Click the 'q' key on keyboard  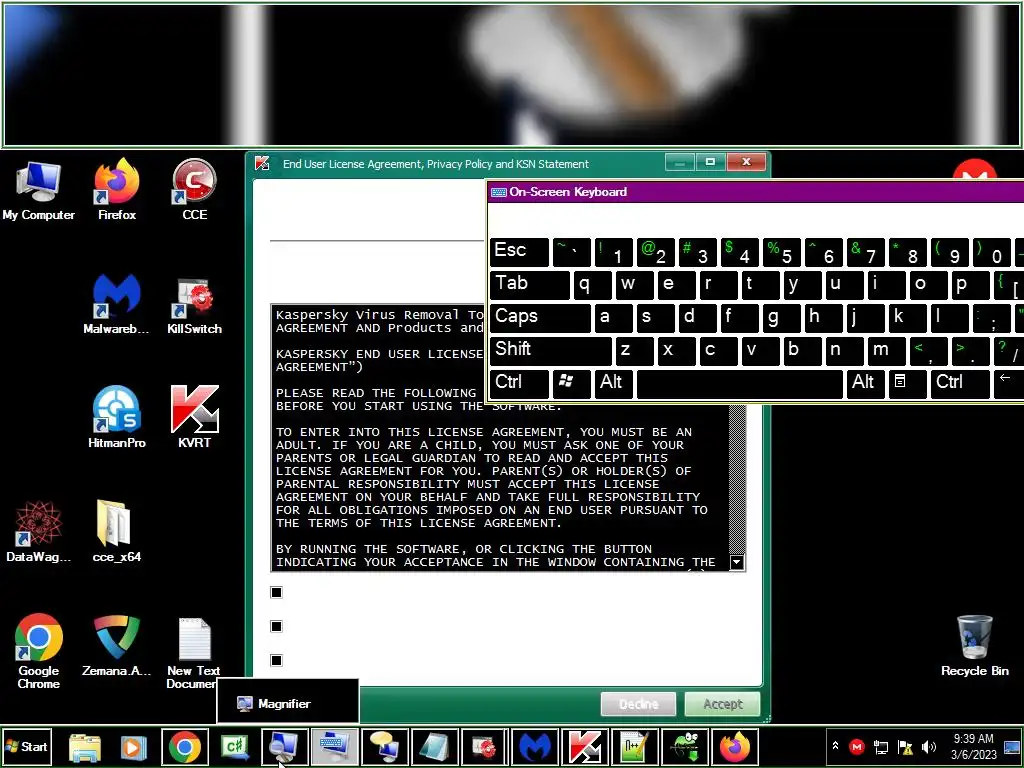(x=592, y=284)
